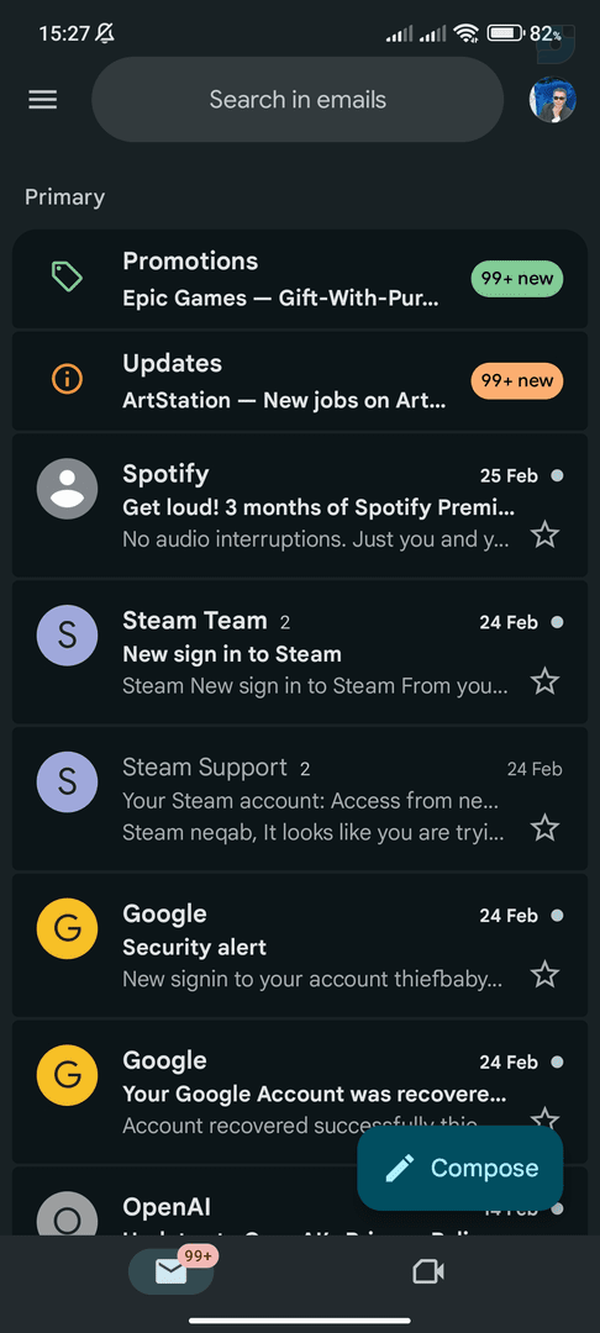Open the New sign in to Steam email

tap(300, 652)
